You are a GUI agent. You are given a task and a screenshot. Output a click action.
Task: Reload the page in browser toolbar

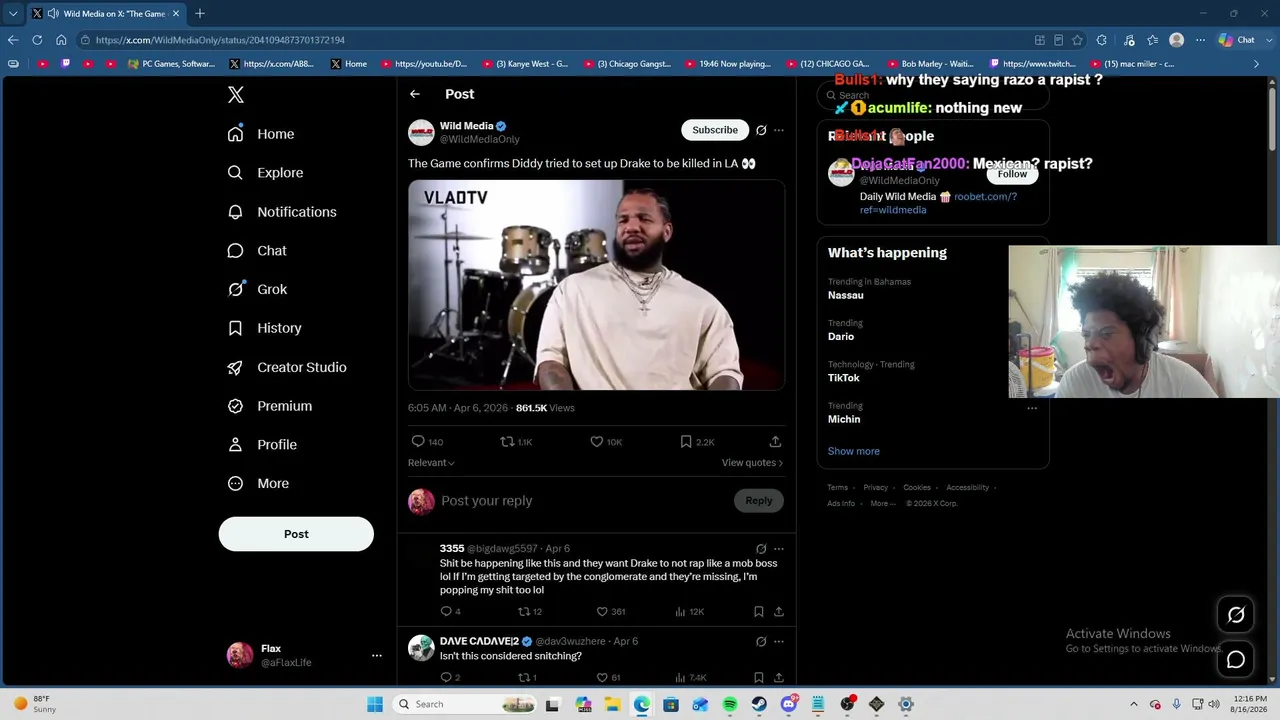[x=37, y=40]
